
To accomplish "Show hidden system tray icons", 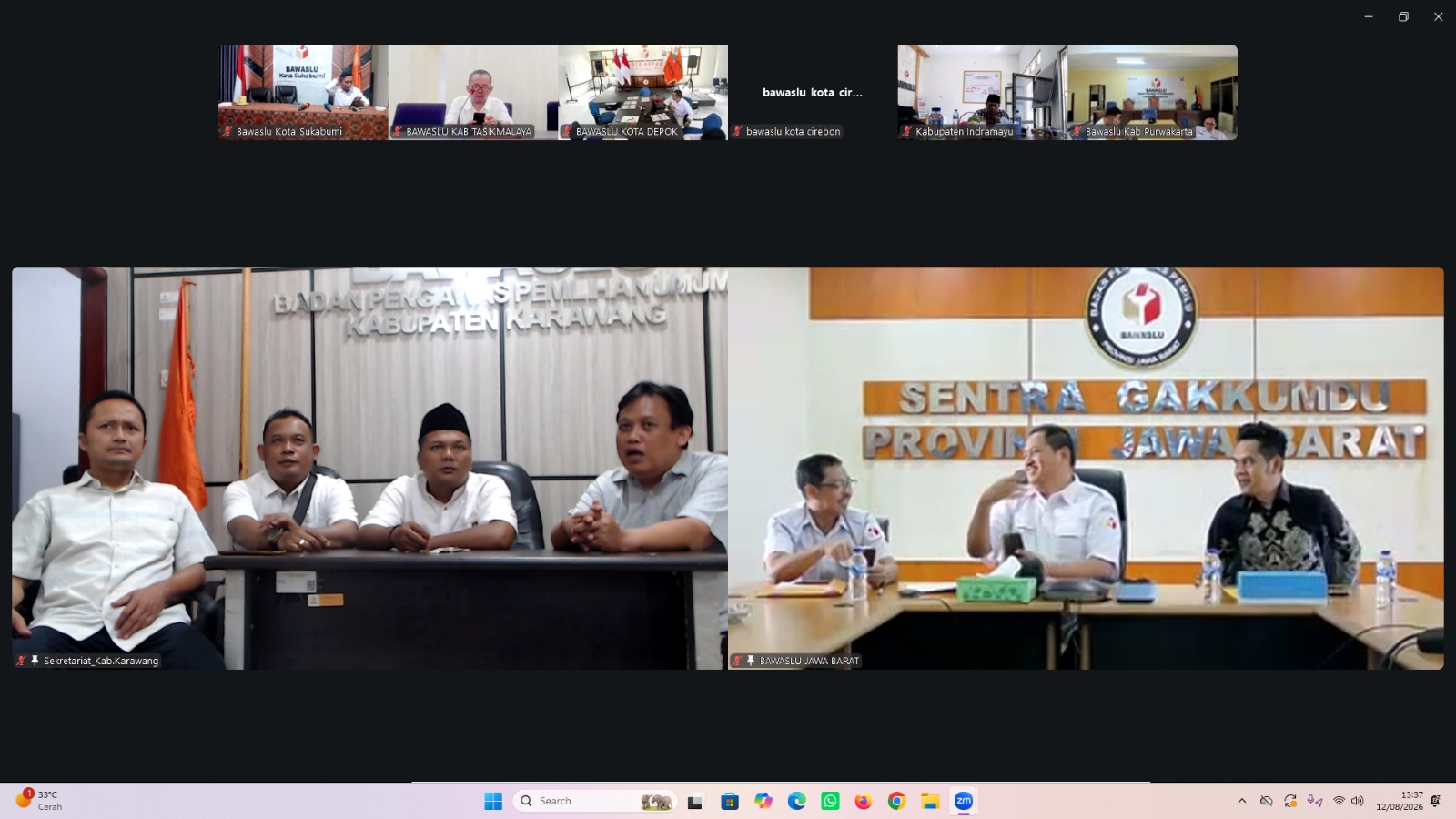I will coord(1242,801).
